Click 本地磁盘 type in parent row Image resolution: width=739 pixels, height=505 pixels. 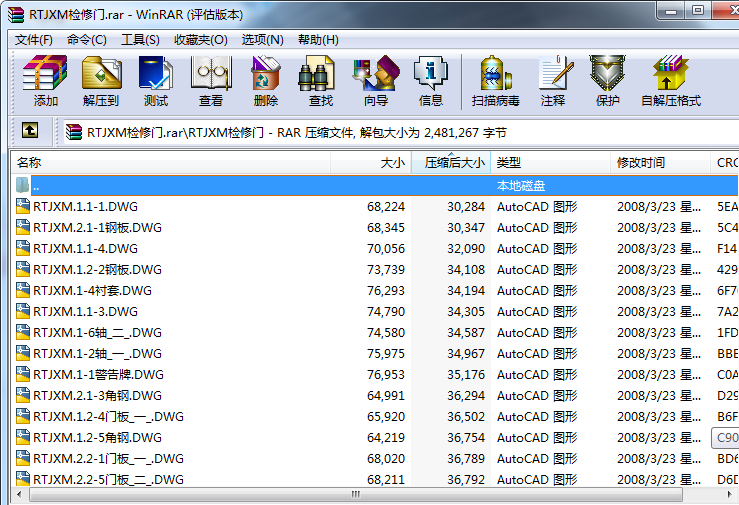(521, 186)
